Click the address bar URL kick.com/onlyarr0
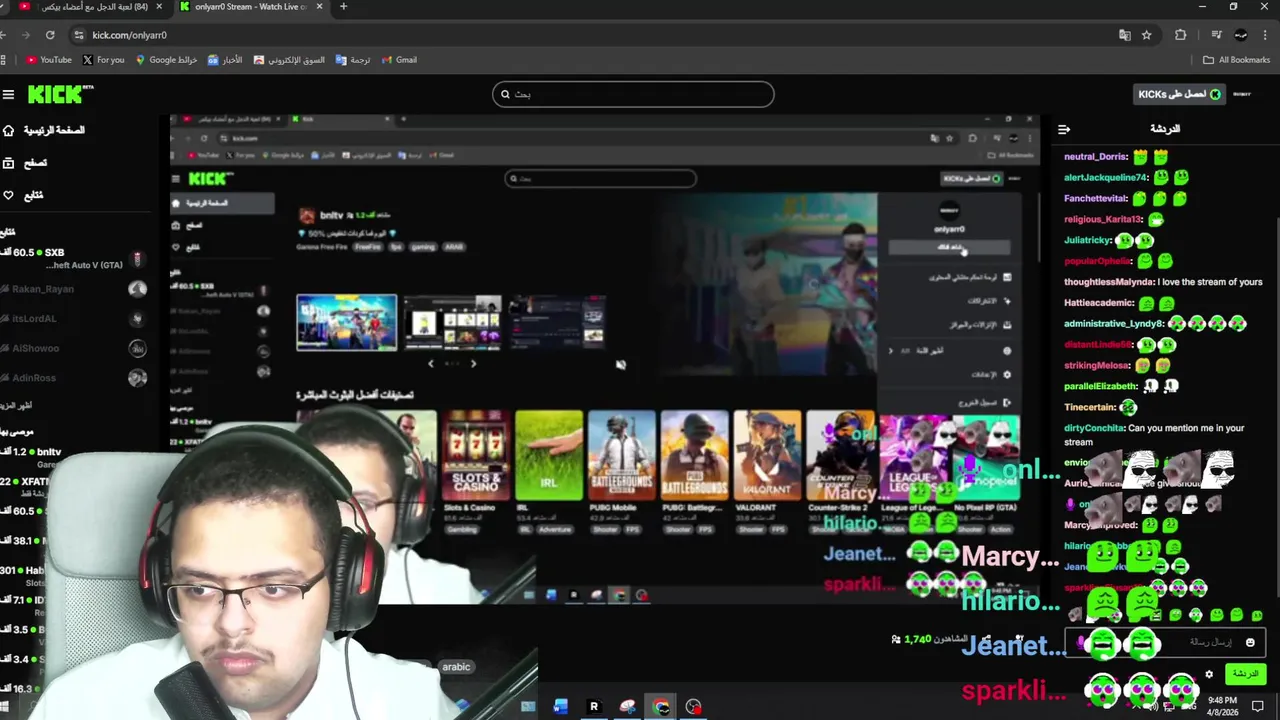1280x720 pixels. point(130,35)
